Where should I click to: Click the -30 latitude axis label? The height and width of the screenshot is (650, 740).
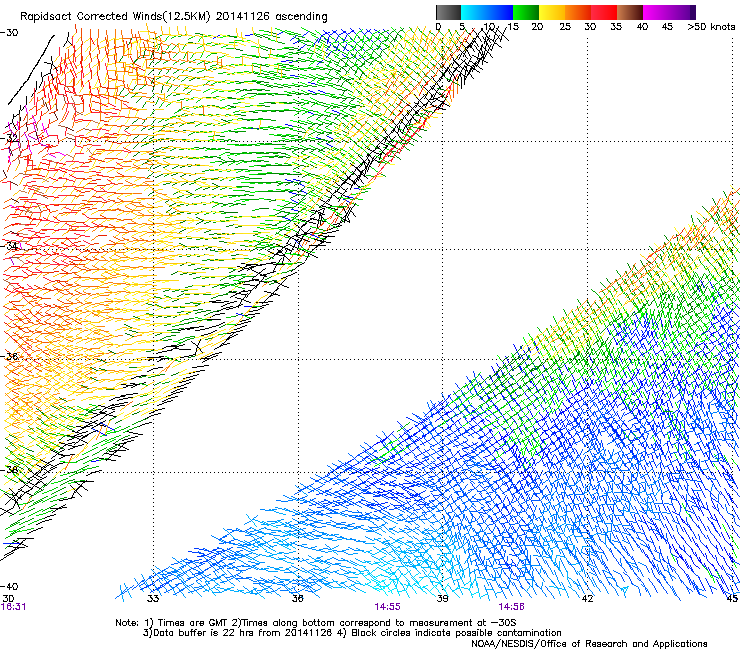click(x=9, y=33)
